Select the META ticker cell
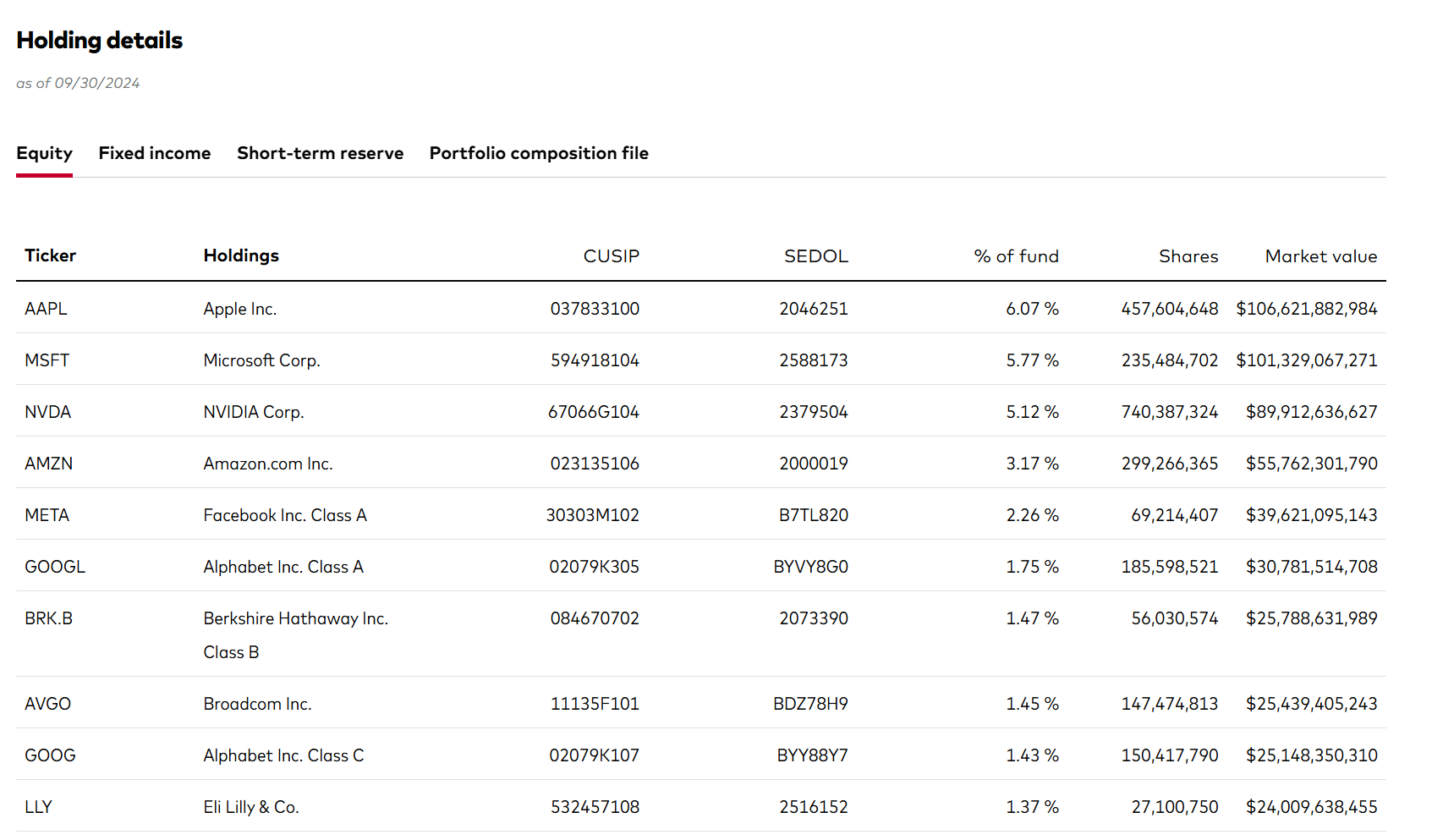The height and width of the screenshot is (840, 1432). tap(47, 515)
